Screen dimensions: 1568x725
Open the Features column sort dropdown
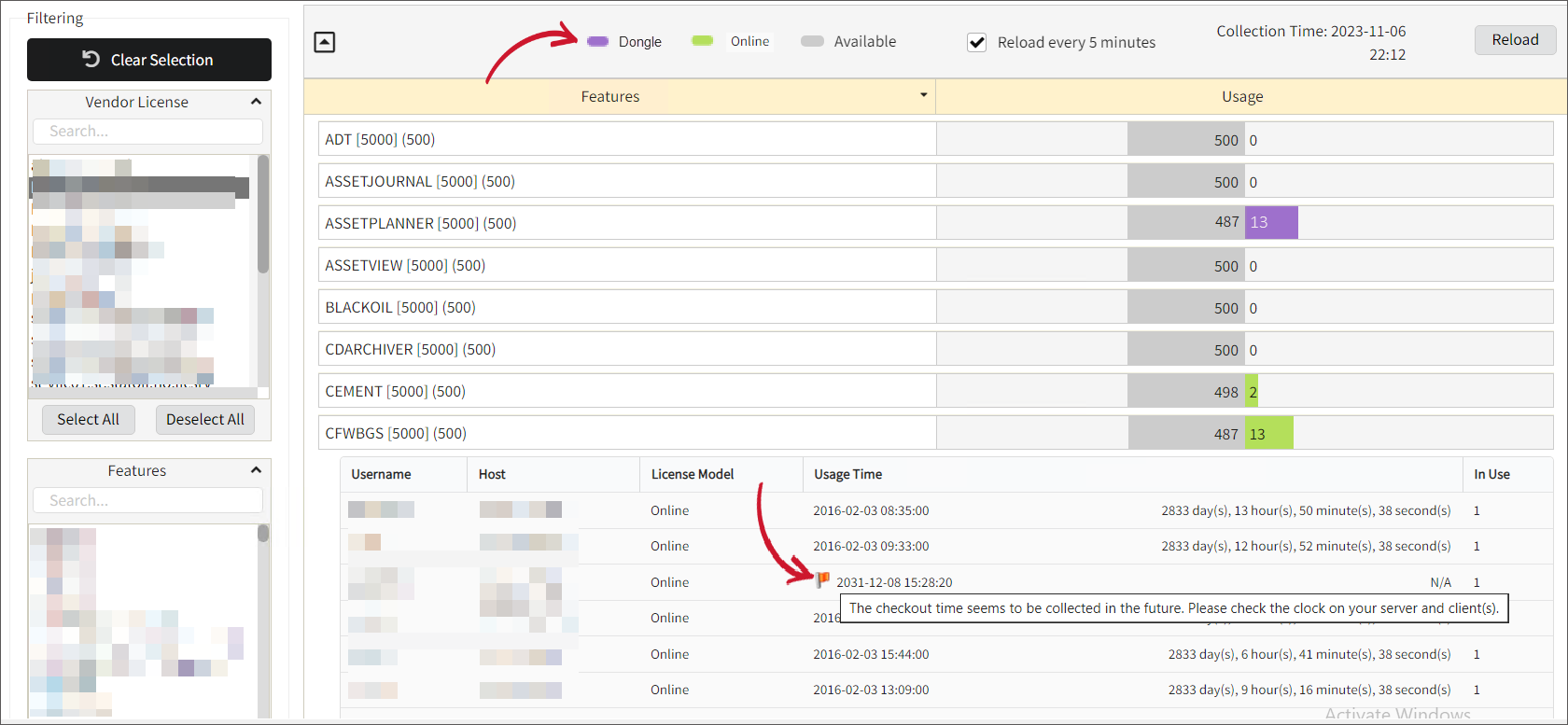click(x=923, y=95)
